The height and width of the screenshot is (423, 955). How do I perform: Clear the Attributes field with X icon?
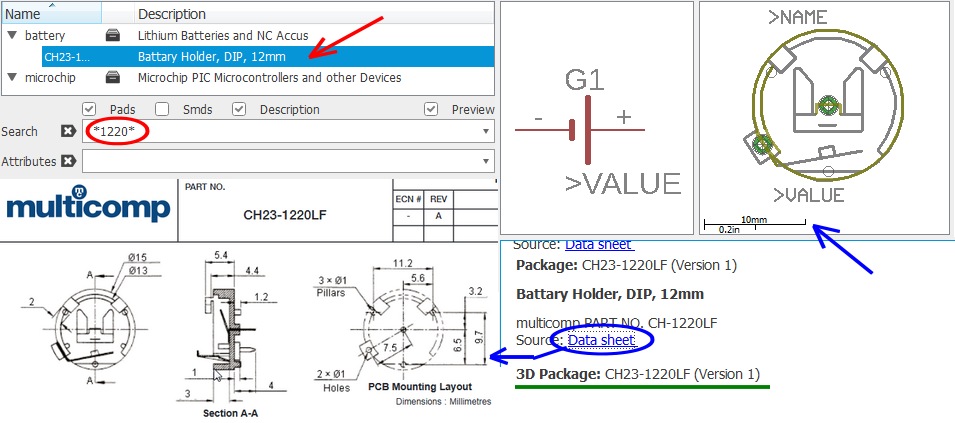click(x=69, y=161)
